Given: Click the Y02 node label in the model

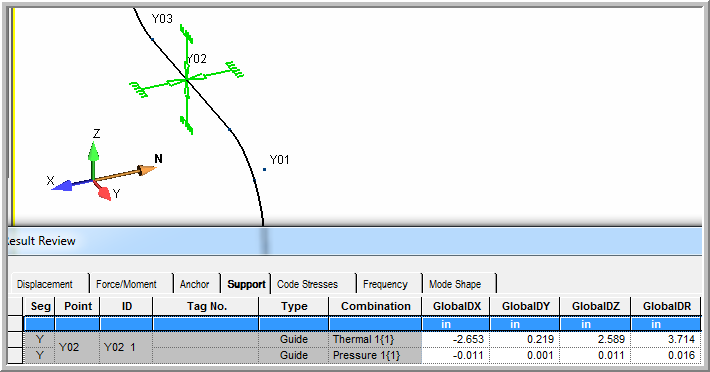Looking at the screenshot, I should tap(197, 59).
